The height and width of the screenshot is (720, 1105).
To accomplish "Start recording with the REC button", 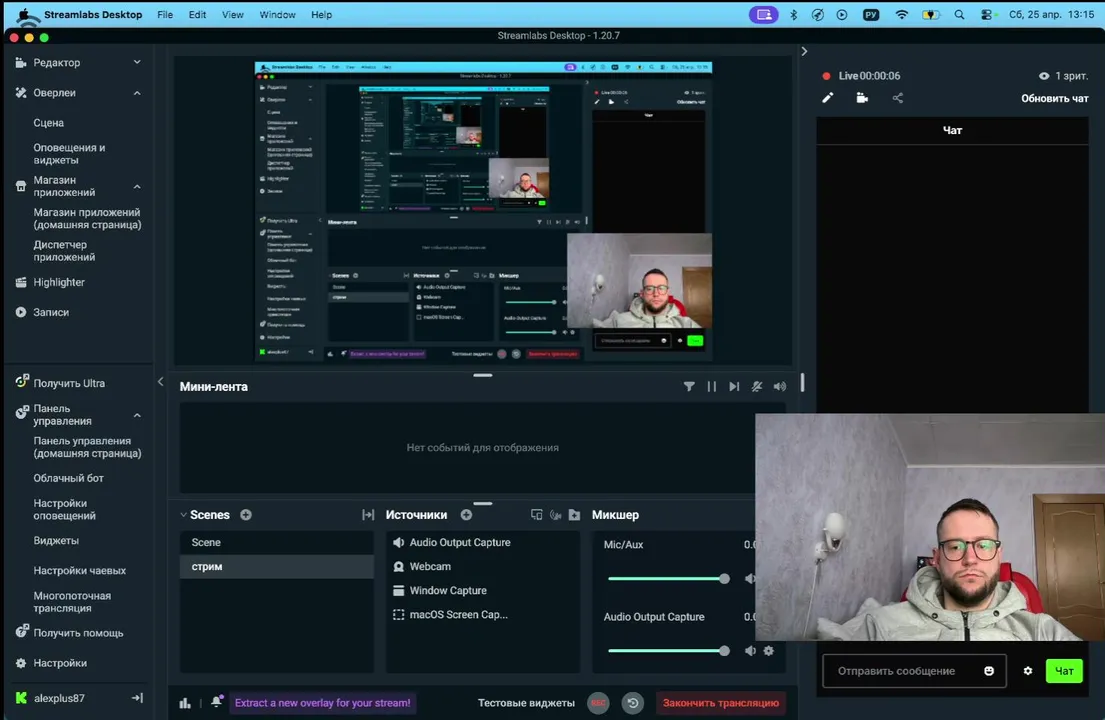I will (x=598, y=703).
